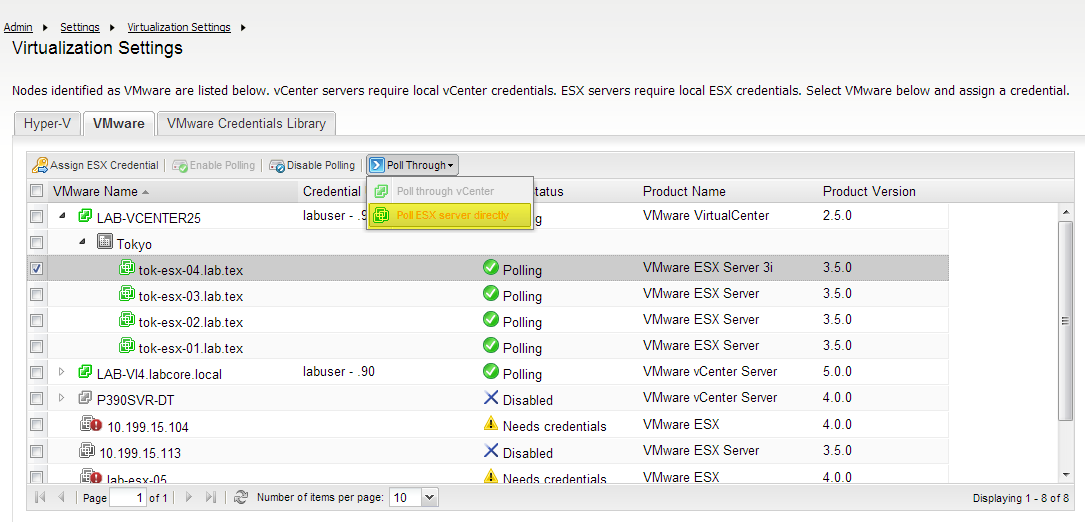Image resolution: width=1085 pixels, height=522 pixels.
Task: Click the scrollbar down arrow
Action: 1065,474
